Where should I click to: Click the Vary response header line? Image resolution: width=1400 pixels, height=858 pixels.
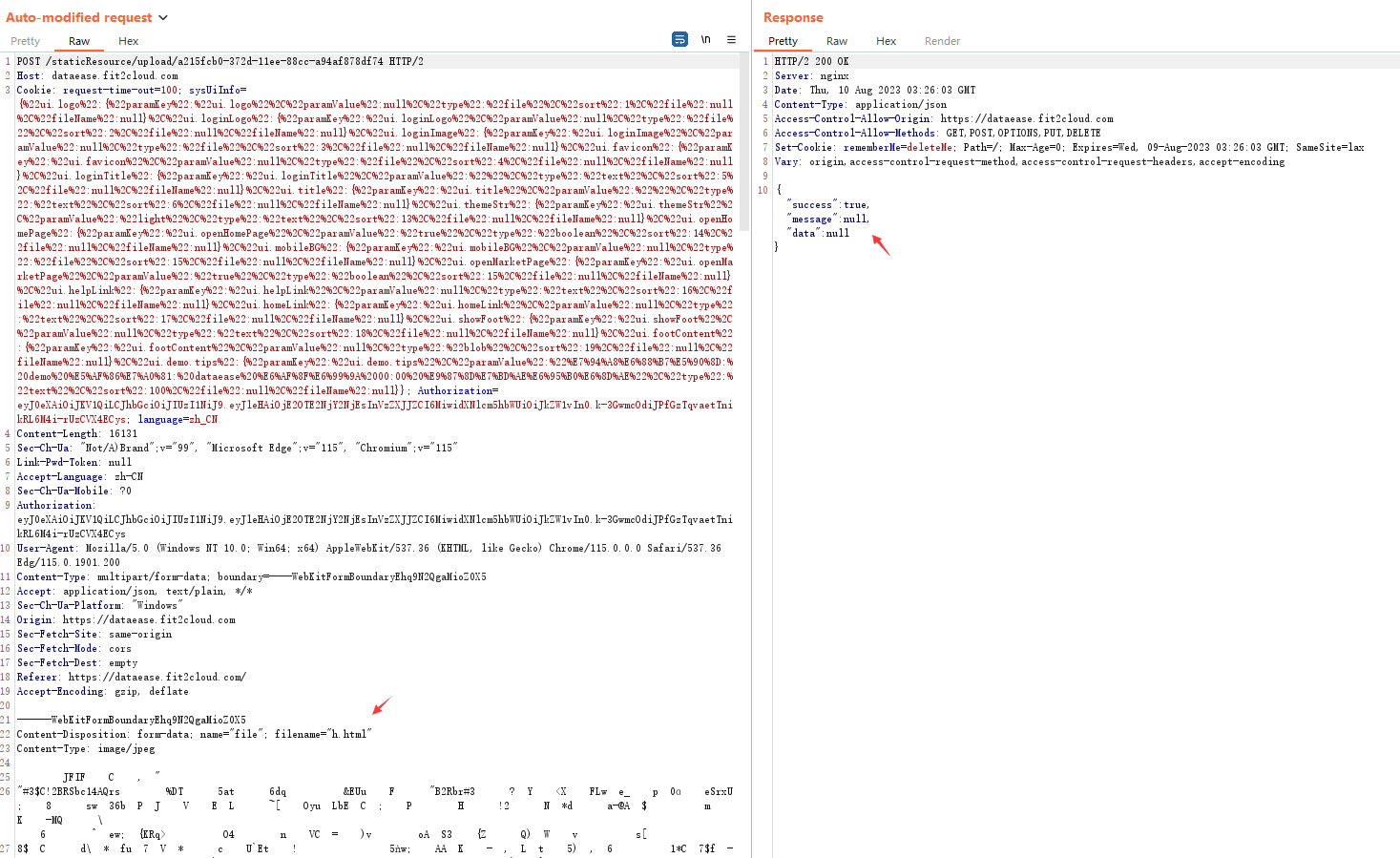point(1030,161)
